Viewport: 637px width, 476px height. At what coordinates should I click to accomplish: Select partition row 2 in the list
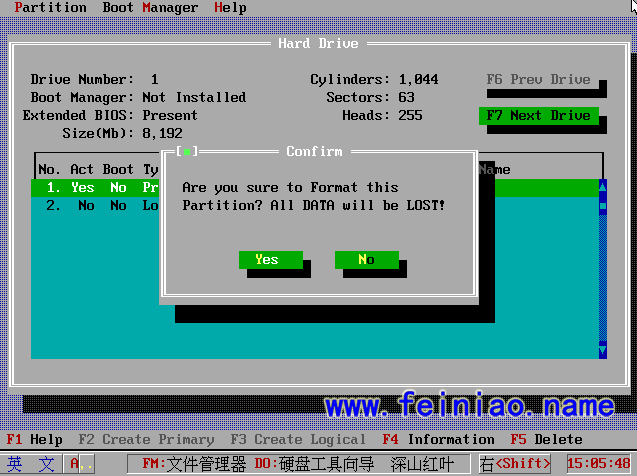click(315, 206)
